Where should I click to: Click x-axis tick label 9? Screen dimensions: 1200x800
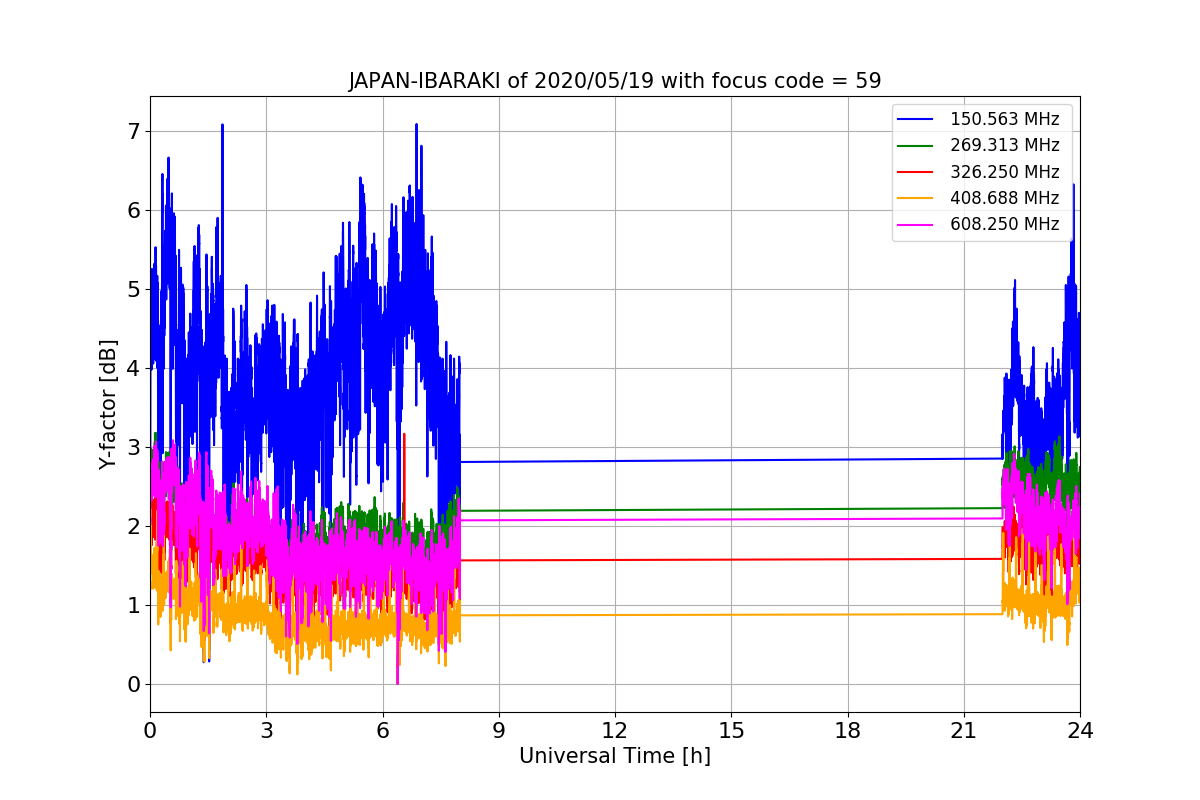499,731
